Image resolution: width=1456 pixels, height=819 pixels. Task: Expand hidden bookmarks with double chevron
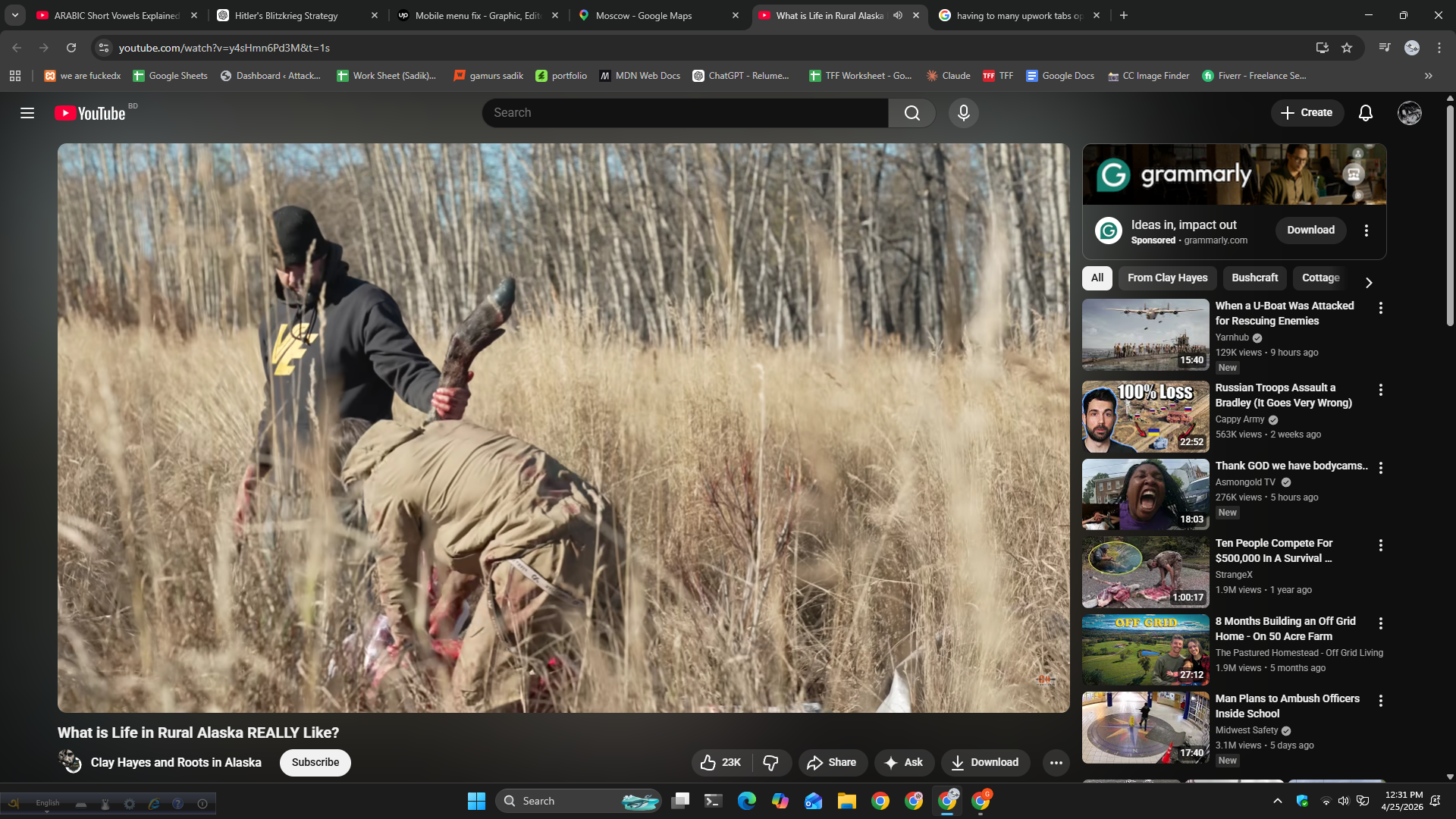(x=1428, y=76)
